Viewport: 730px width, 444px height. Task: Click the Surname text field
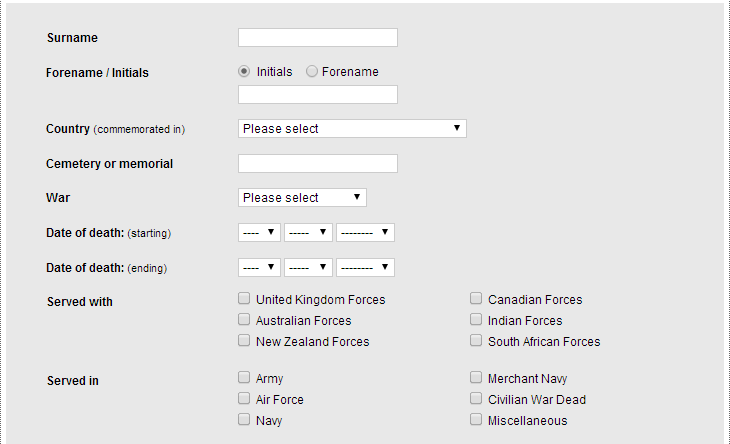pos(318,38)
